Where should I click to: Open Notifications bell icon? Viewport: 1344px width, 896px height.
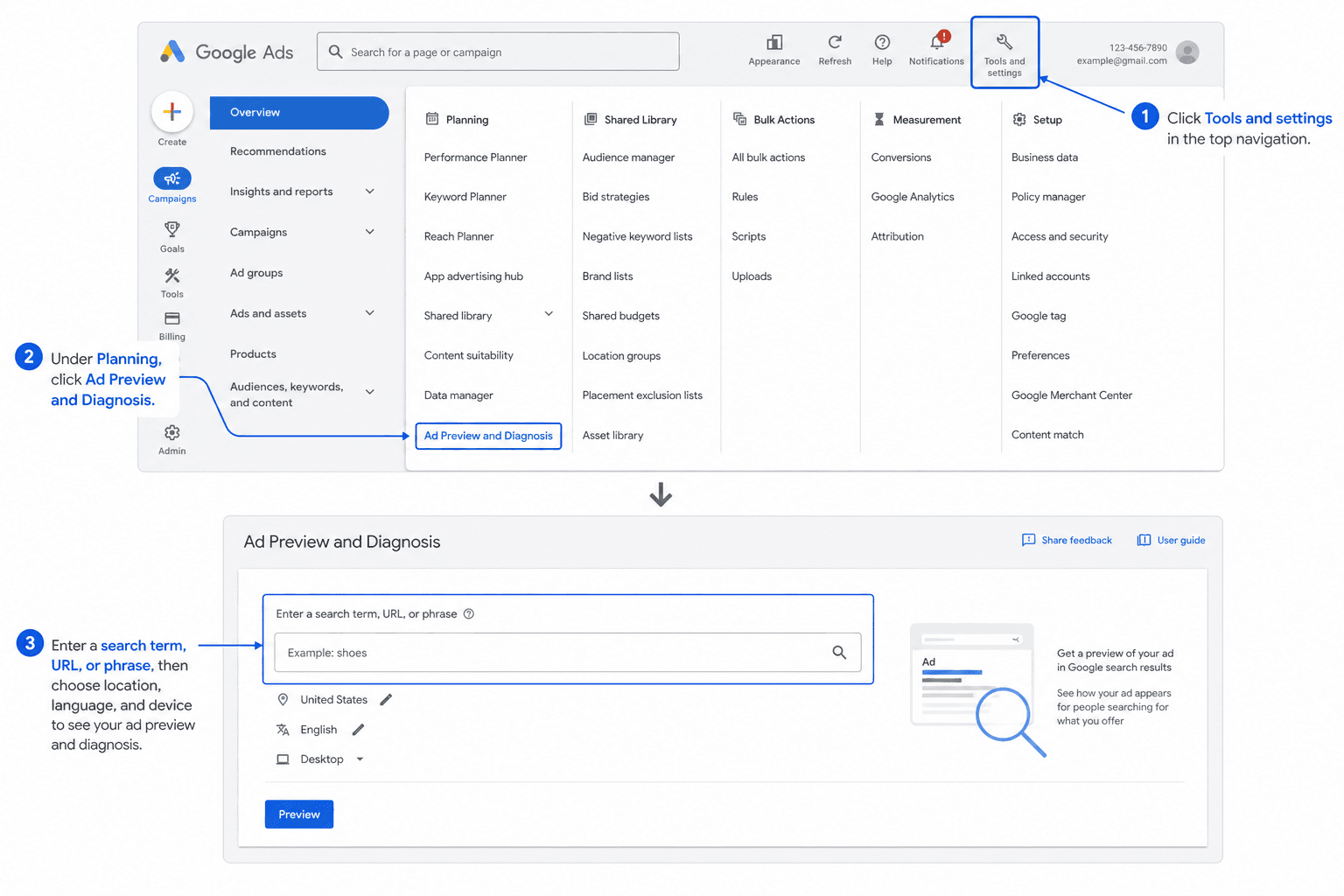point(937,41)
